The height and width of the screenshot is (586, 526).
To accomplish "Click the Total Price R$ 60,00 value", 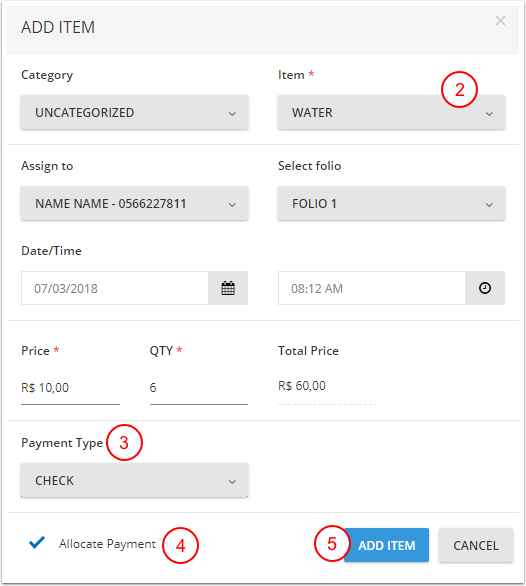I will coord(302,386).
